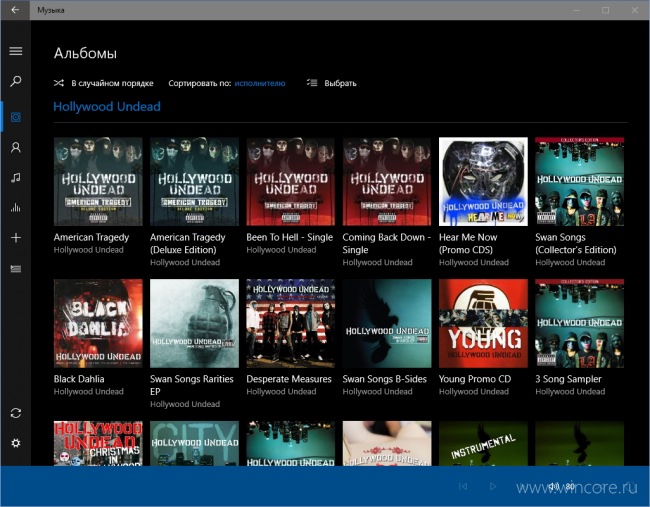This screenshot has height=507, width=650.
Task: Open the playlists list icon
Action: 16,269
